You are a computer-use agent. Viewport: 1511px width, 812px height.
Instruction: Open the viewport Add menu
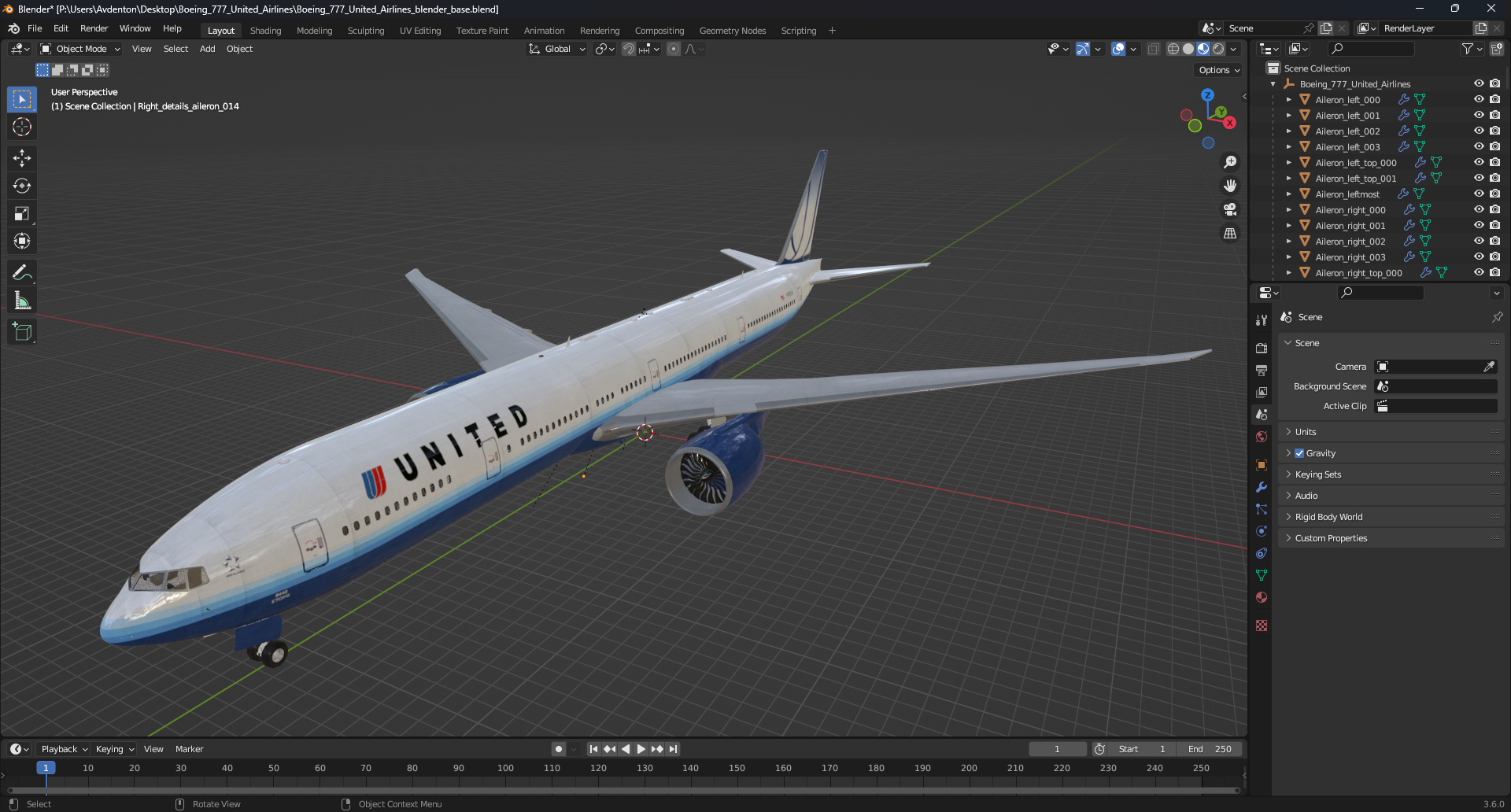coord(207,49)
